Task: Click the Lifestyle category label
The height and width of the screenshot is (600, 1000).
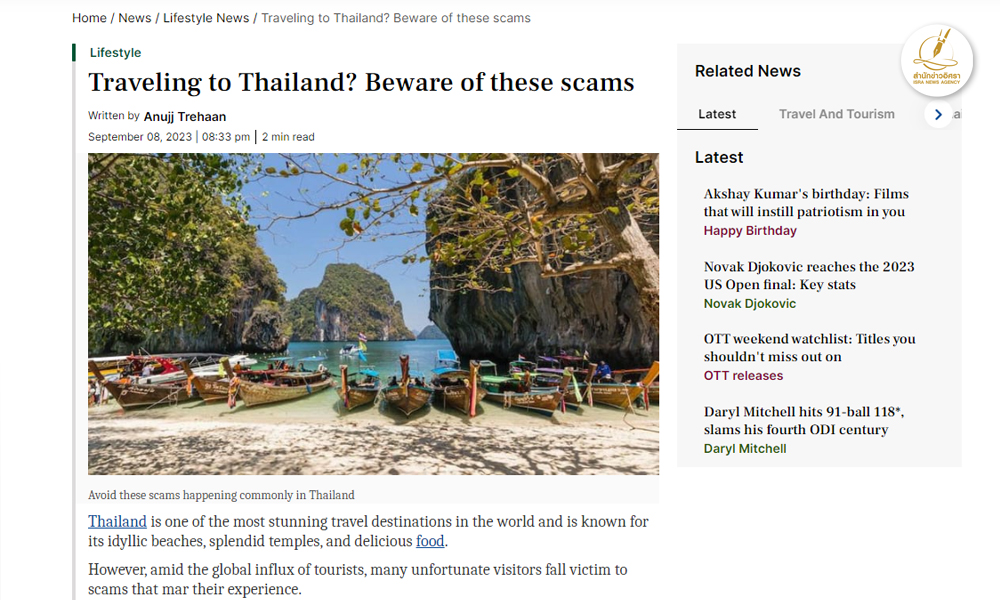Action: 115,52
